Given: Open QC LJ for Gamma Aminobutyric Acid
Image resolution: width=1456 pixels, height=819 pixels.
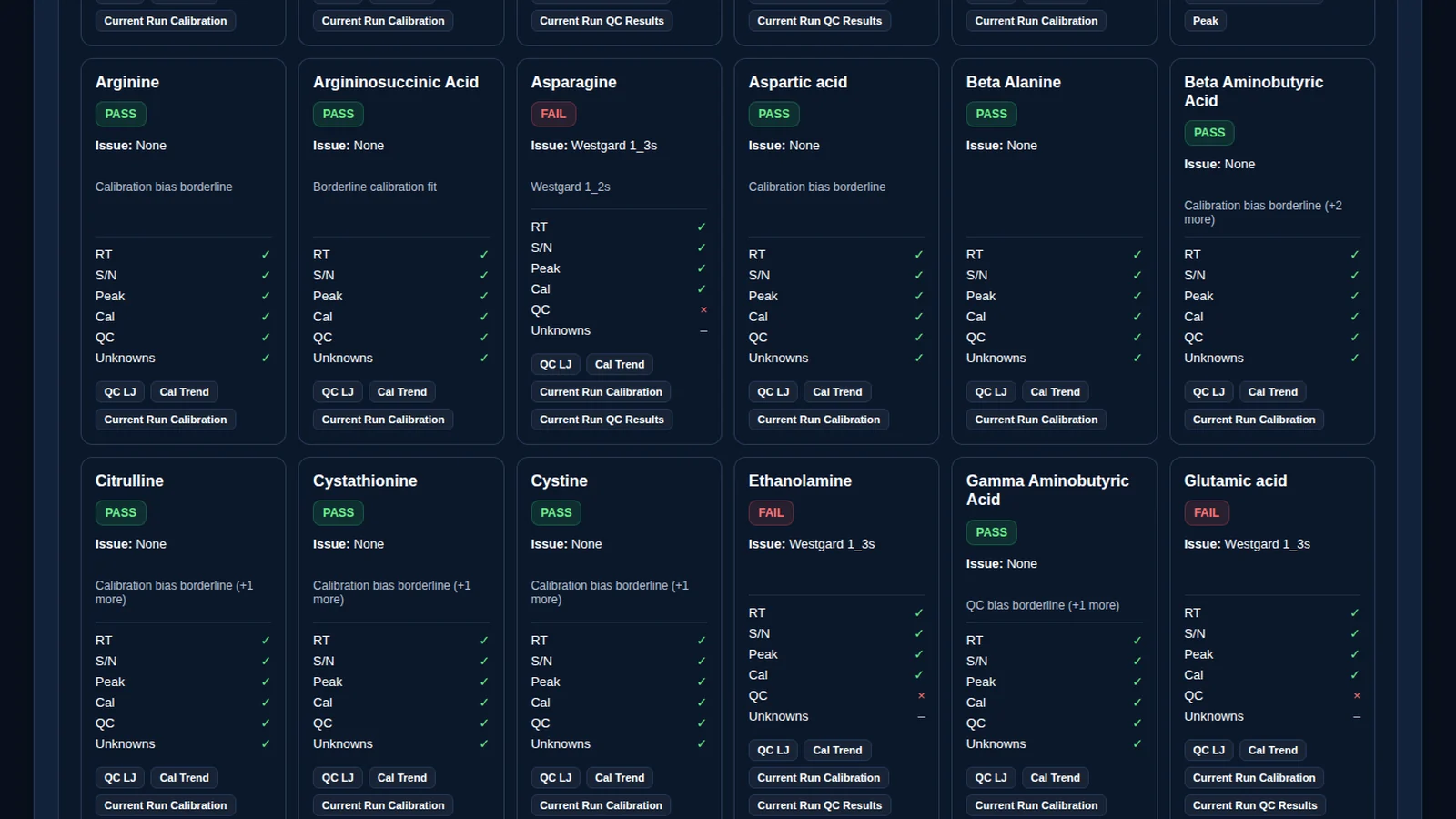Looking at the screenshot, I should coord(991,778).
